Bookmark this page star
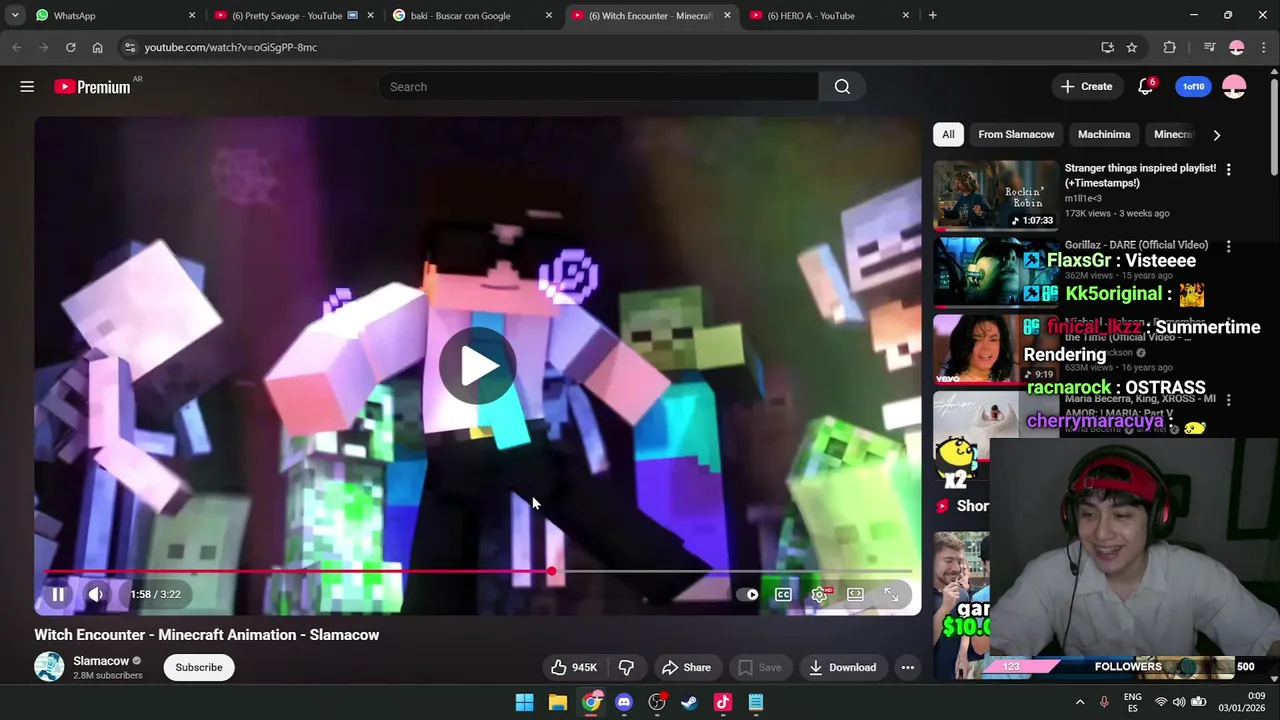This screenshot has width=1280, height=720. point(1132,47)
